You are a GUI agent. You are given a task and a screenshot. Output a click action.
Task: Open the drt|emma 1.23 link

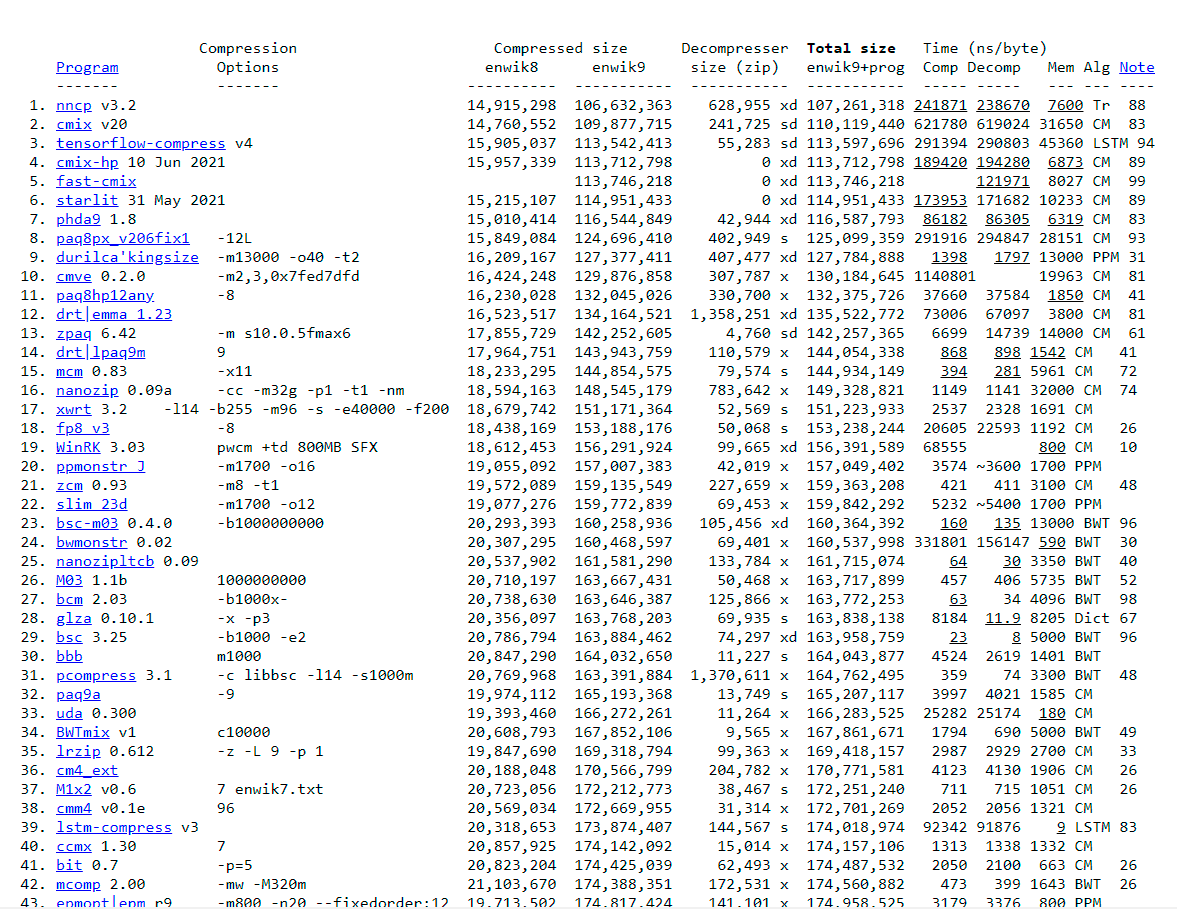click(114, 314)
